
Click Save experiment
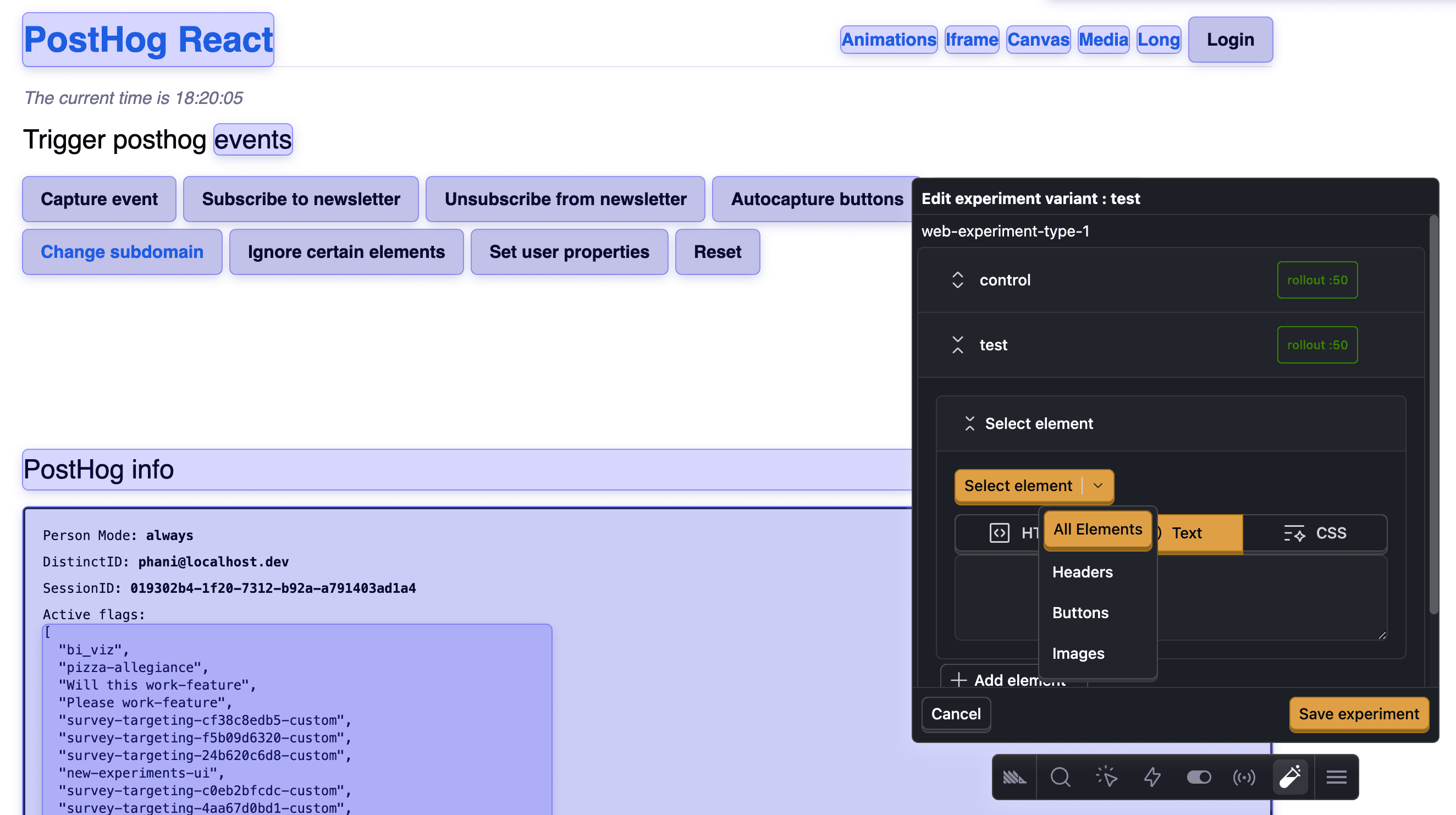pyautogui.click(x=1359, y=714)
